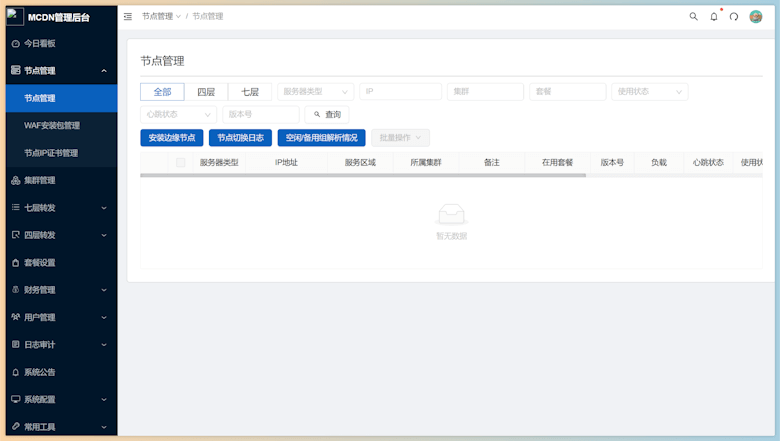Click 节点切换日志 button
780x441 pixels.
point(240,138)
